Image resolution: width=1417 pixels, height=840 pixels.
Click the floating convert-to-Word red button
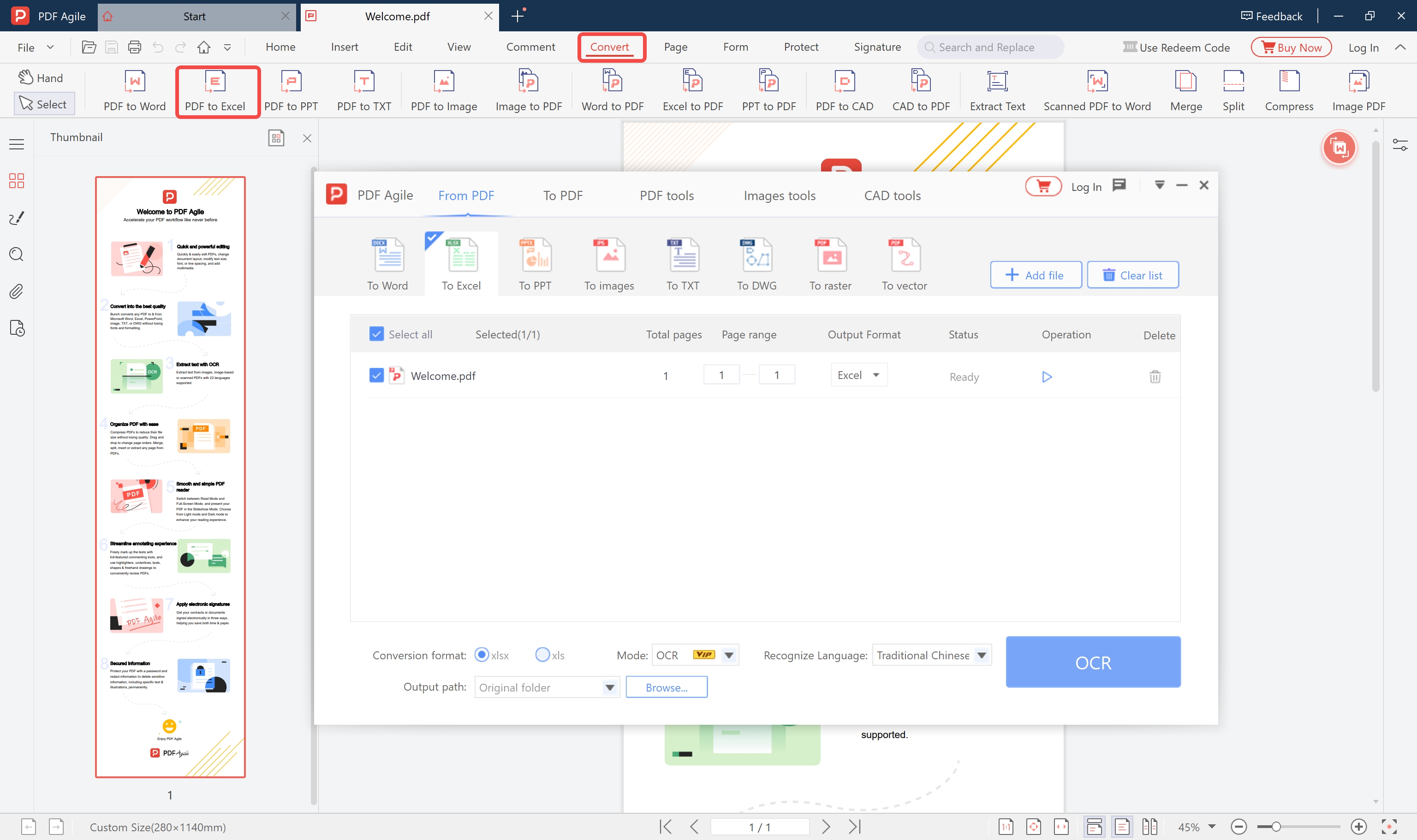(1339, 148)
